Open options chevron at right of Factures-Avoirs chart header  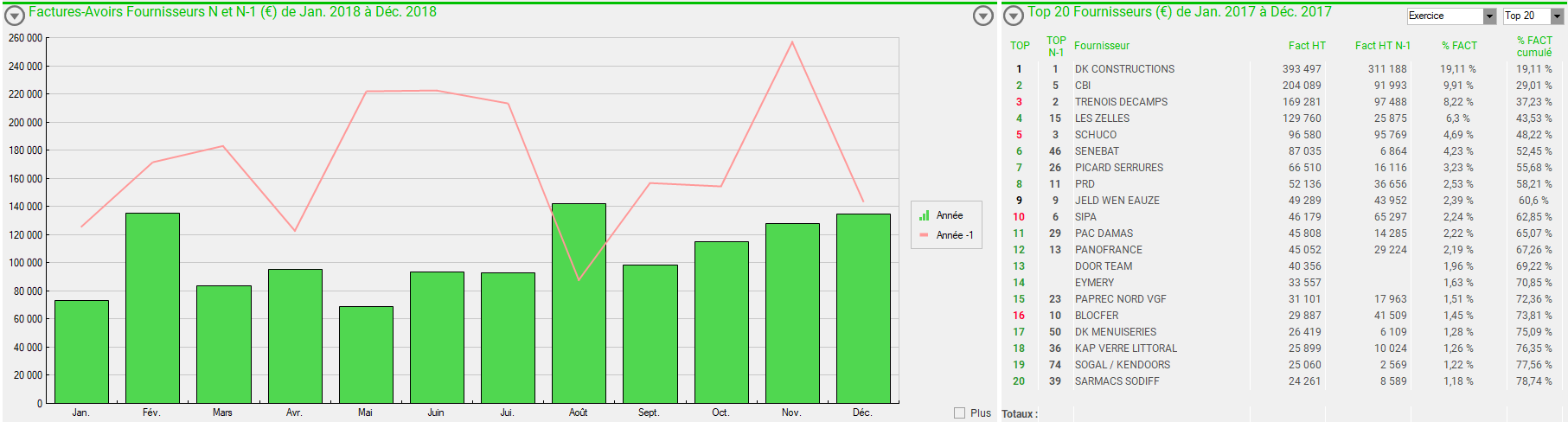[x=983, y=15]
